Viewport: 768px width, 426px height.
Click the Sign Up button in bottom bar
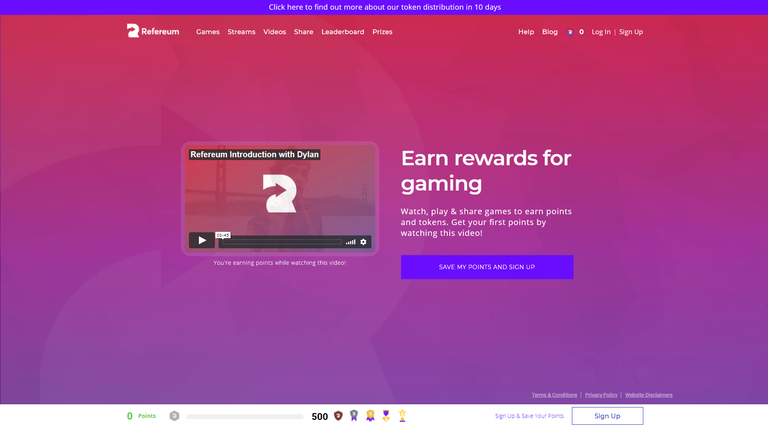click(607, 416)
